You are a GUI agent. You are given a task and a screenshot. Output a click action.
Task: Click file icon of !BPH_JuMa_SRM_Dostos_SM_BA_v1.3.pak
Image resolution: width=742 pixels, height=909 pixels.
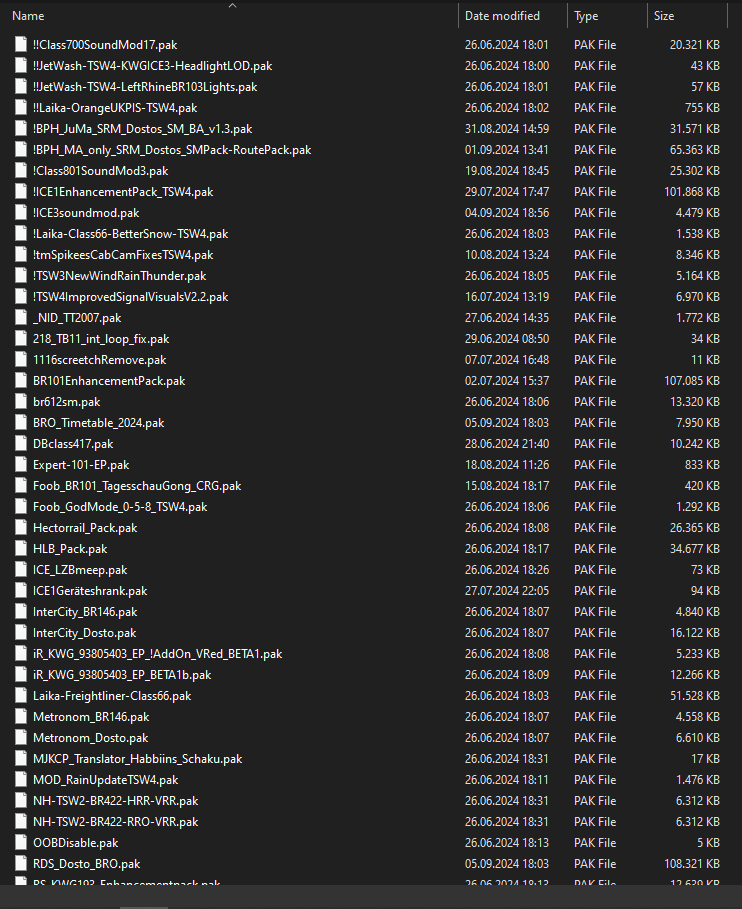[x=21, y=129]
